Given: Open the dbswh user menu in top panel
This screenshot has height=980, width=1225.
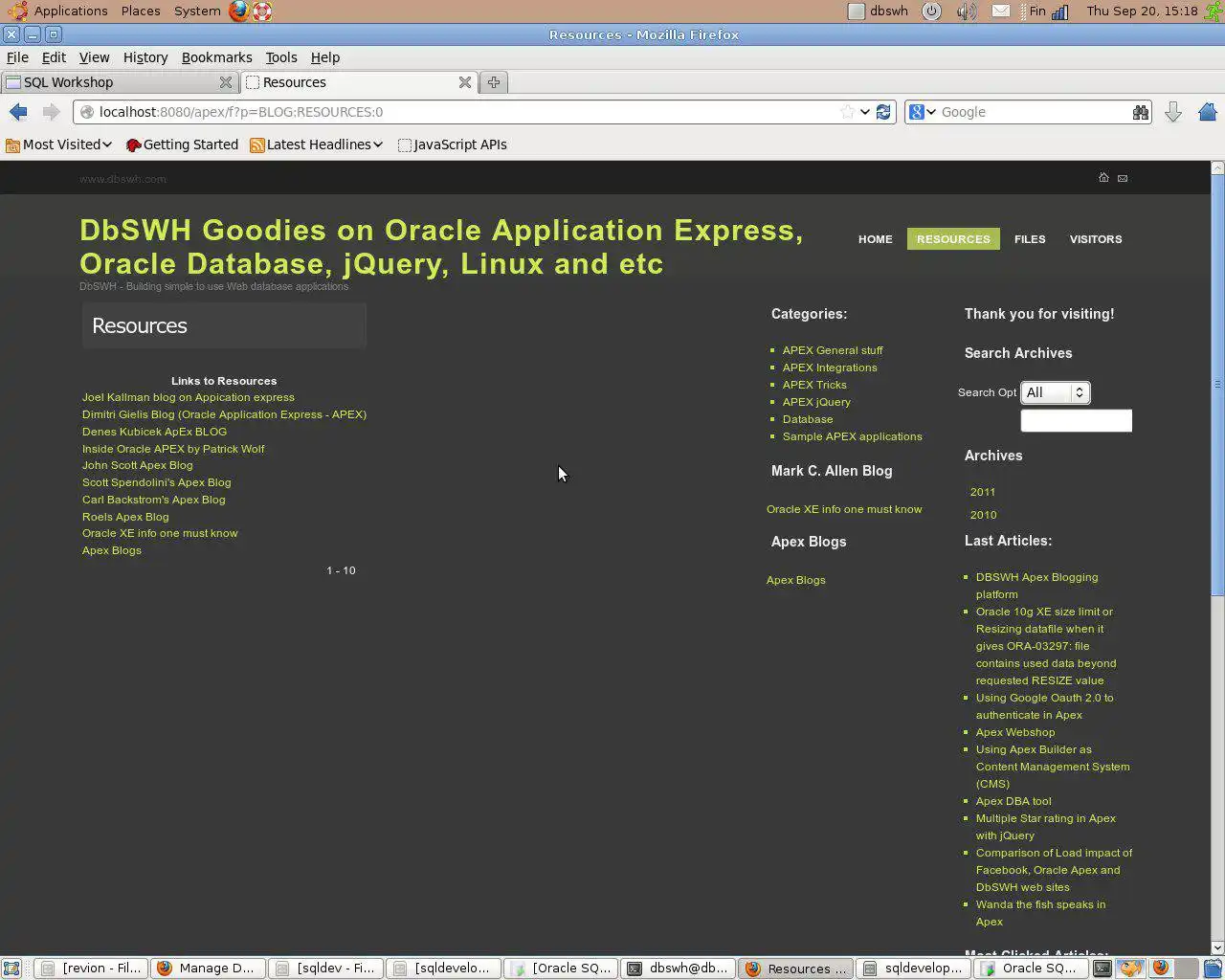Looking at the screenshot, I should click(879, 11).
